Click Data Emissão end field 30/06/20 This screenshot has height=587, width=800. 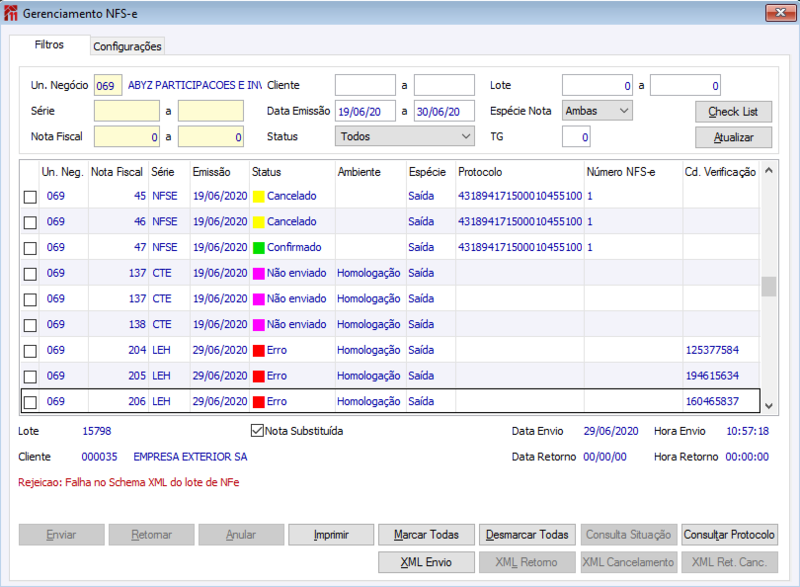(x=444, y=111)
